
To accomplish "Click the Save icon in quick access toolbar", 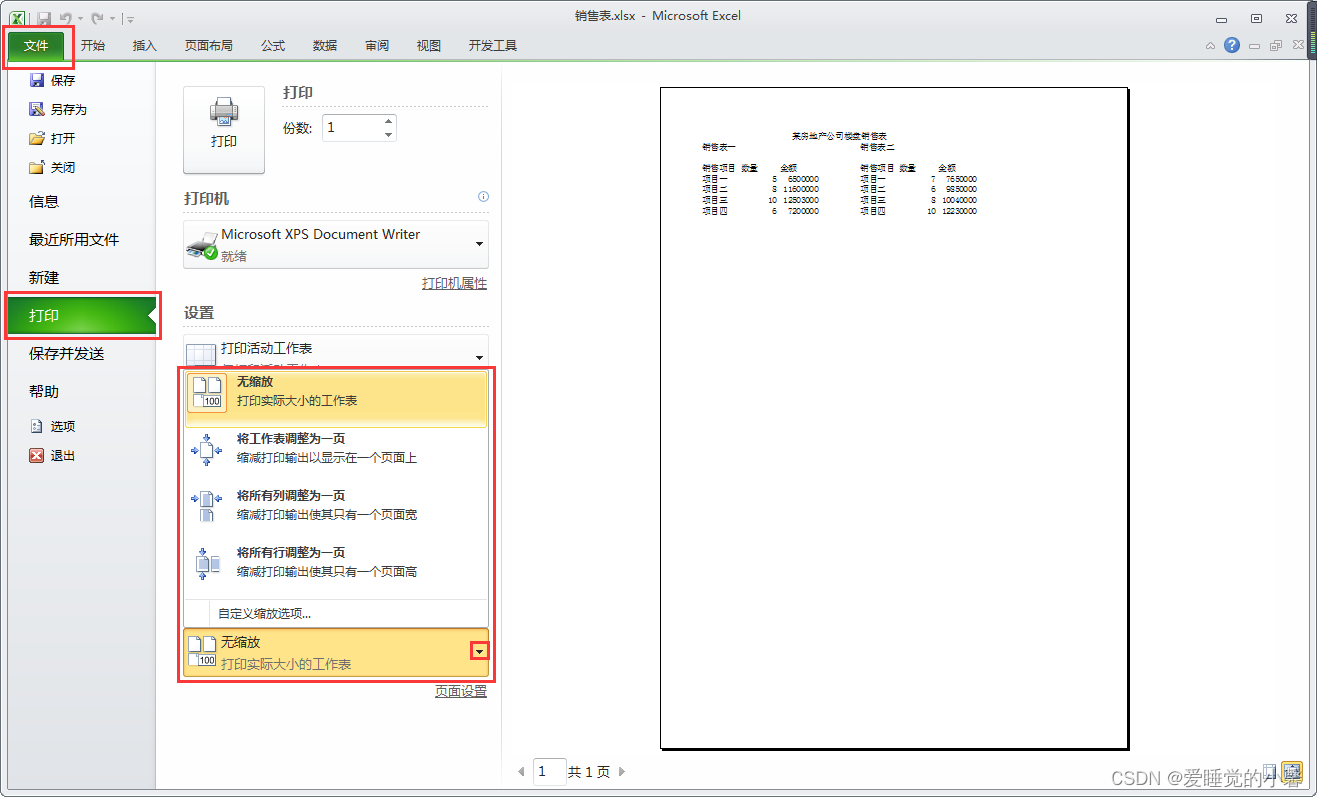I will click(x=44, y=18).
